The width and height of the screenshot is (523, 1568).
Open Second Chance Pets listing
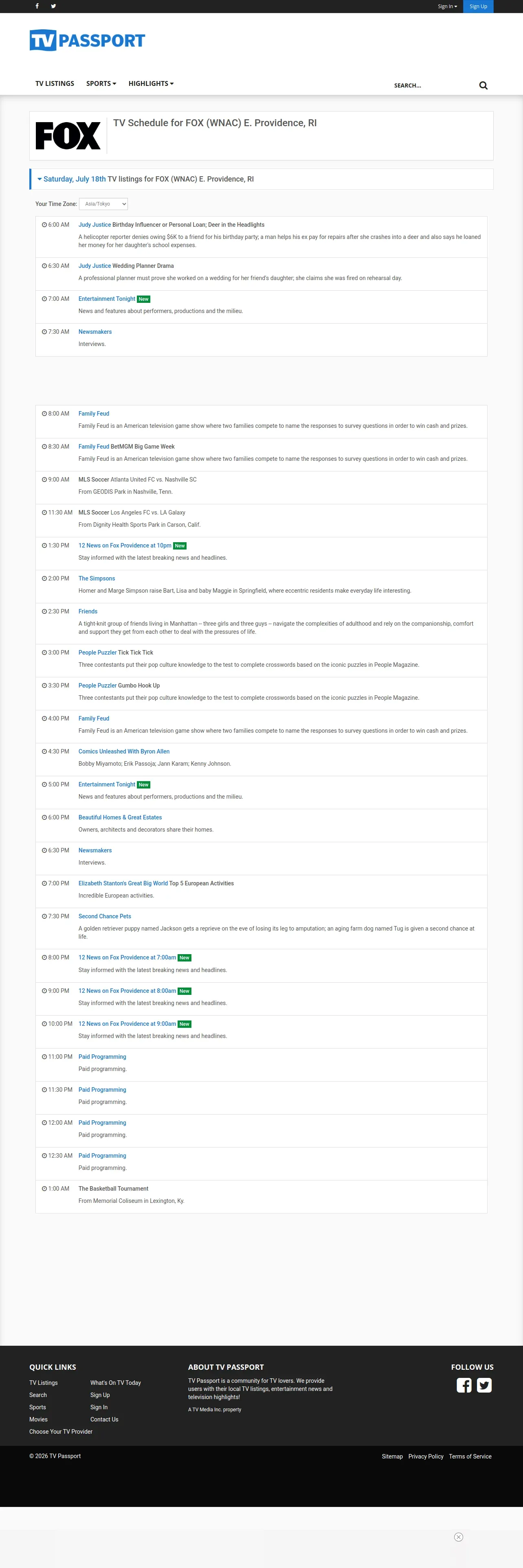[105, 916]
